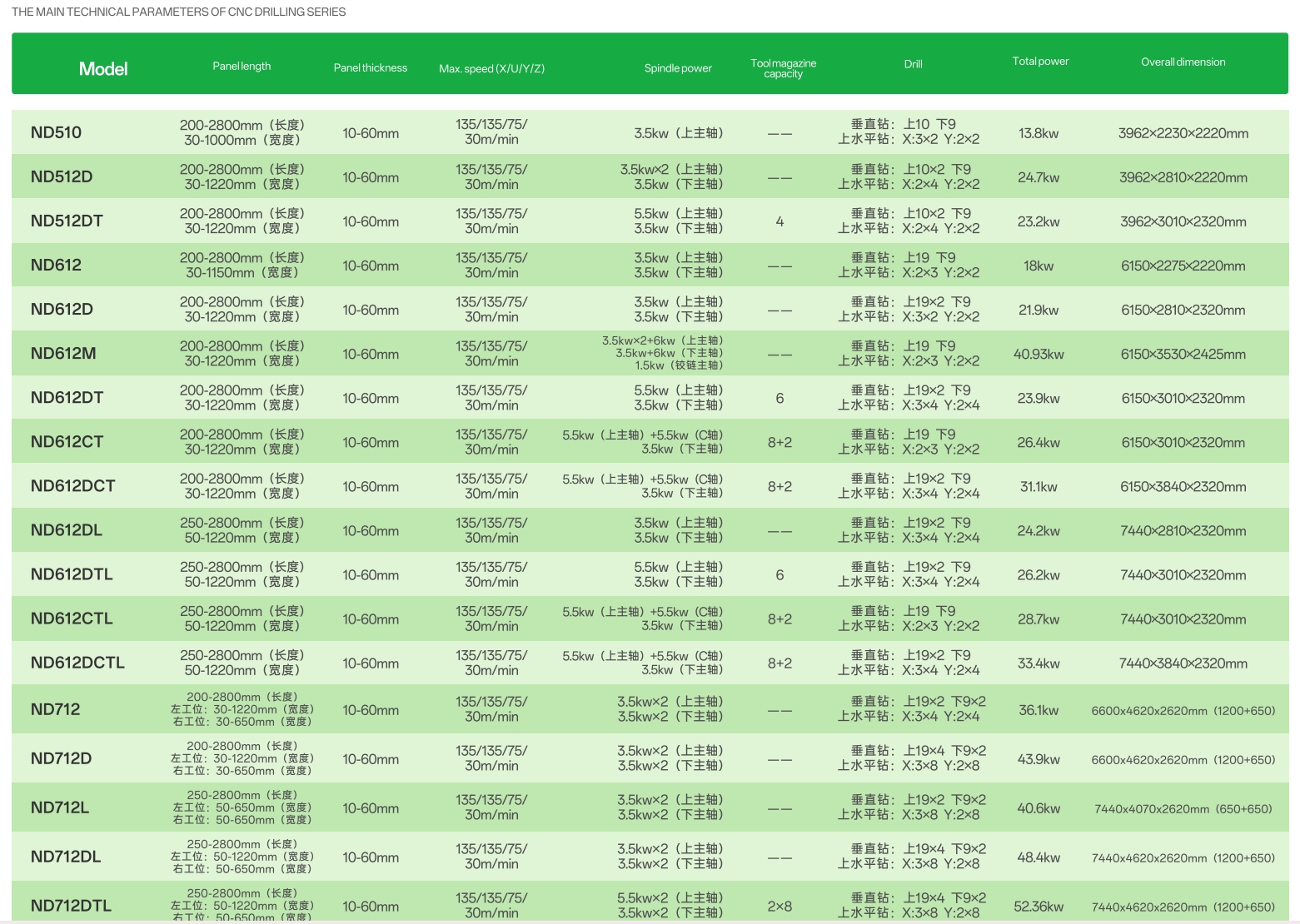Select the 3962×2230×2220mm dimension cell

pyautogui.click(x=1183, y=133)
